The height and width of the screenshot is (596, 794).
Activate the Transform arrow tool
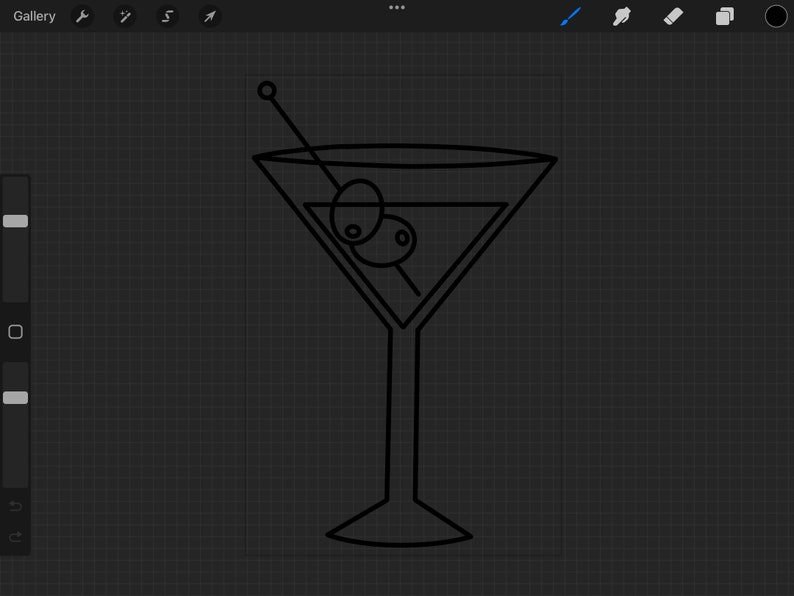point(209,17)
